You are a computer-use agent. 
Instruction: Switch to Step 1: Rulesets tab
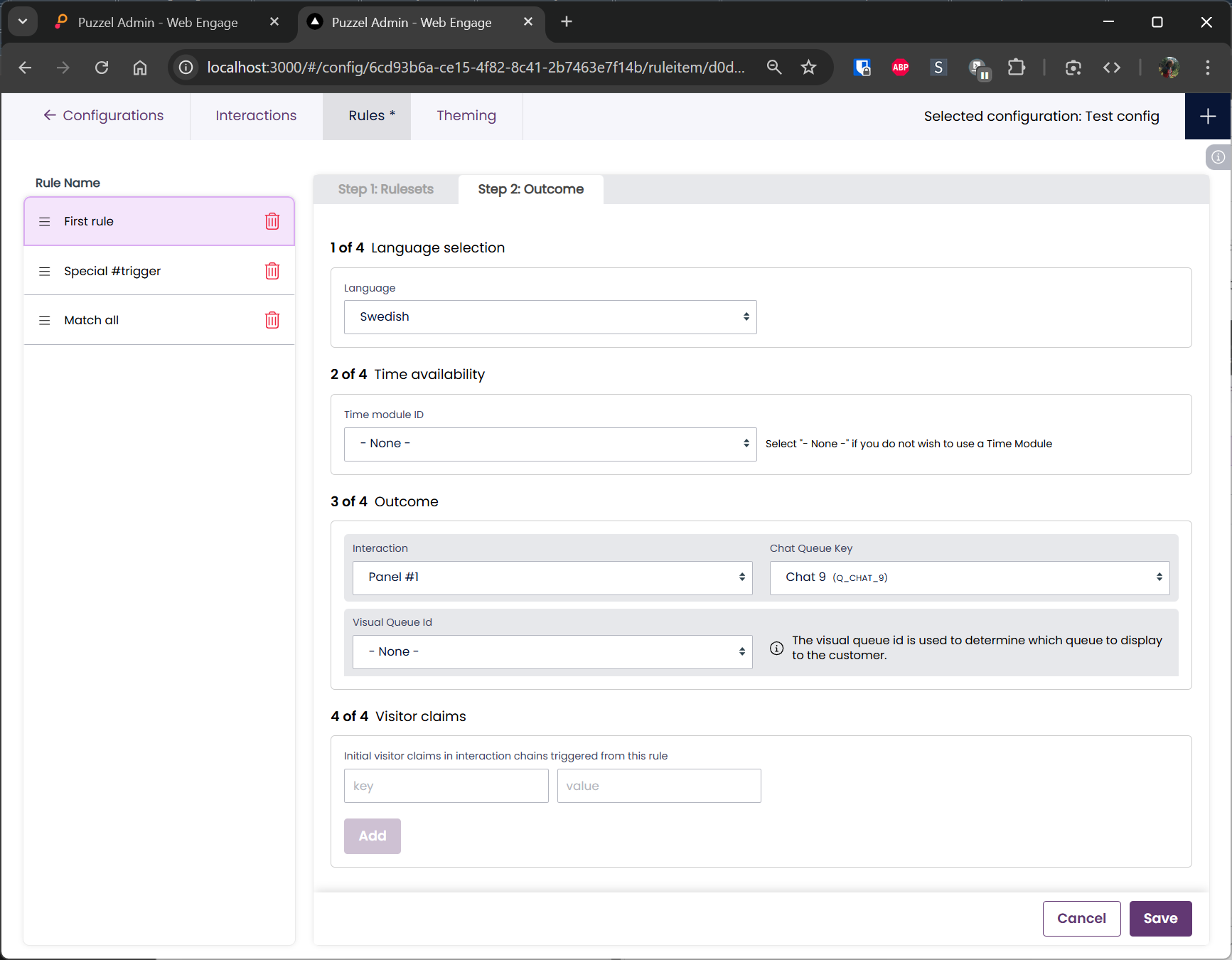point(385,189)
